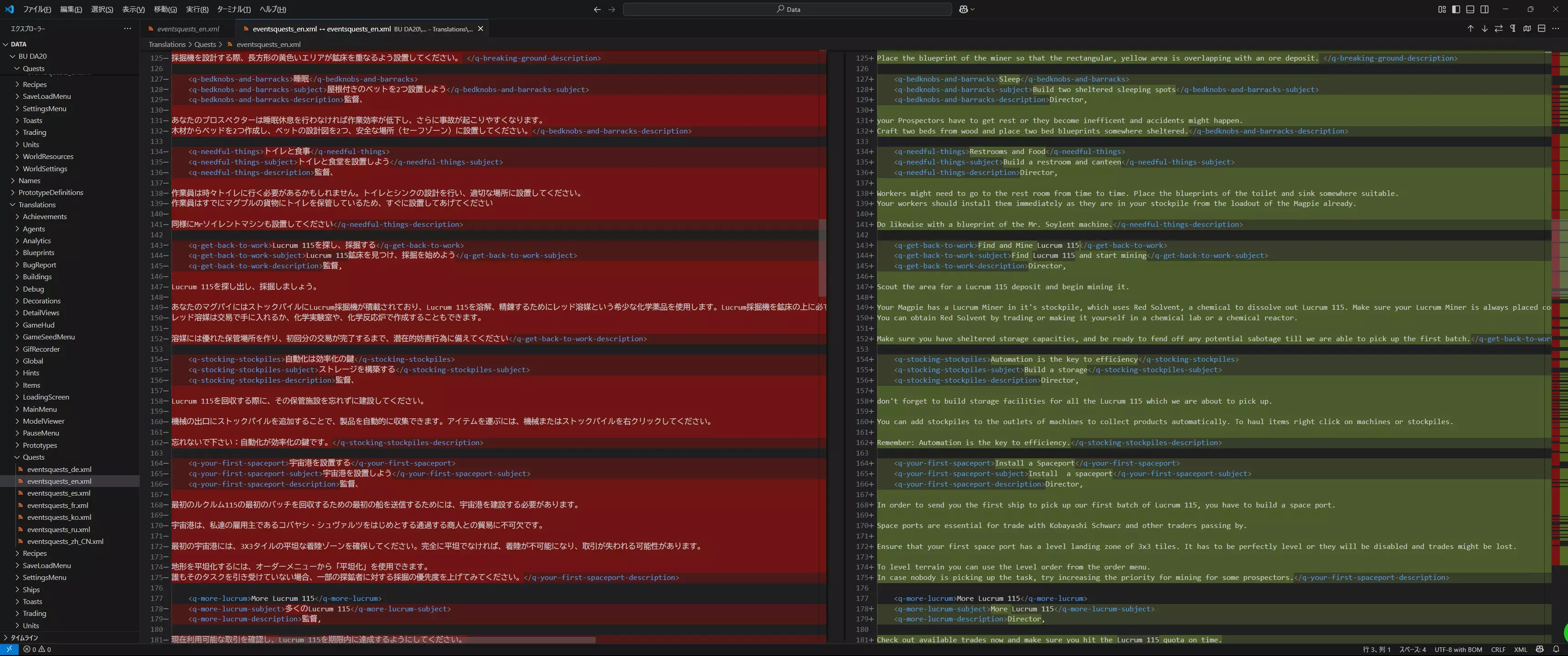1568x656 pixels.
Task: Change encoding UTF-8 with BOM
Action: (1458, 649)
